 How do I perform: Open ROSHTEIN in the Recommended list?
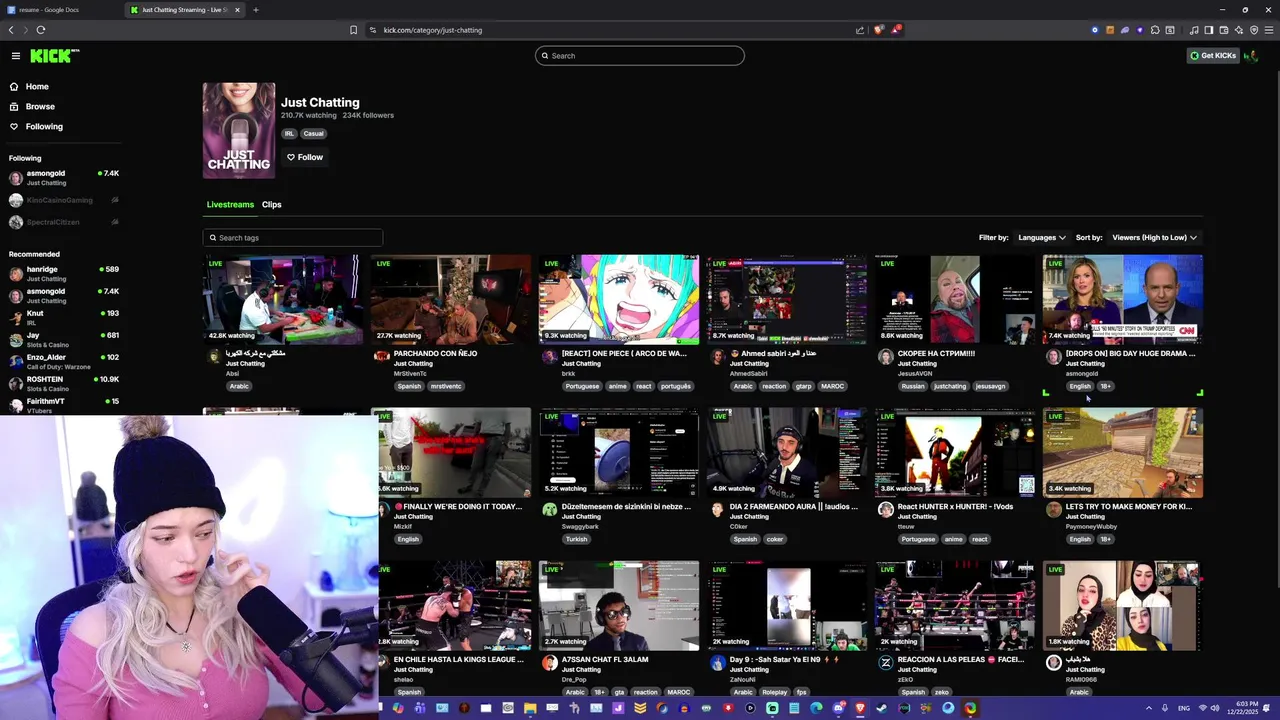pos(64,384)
